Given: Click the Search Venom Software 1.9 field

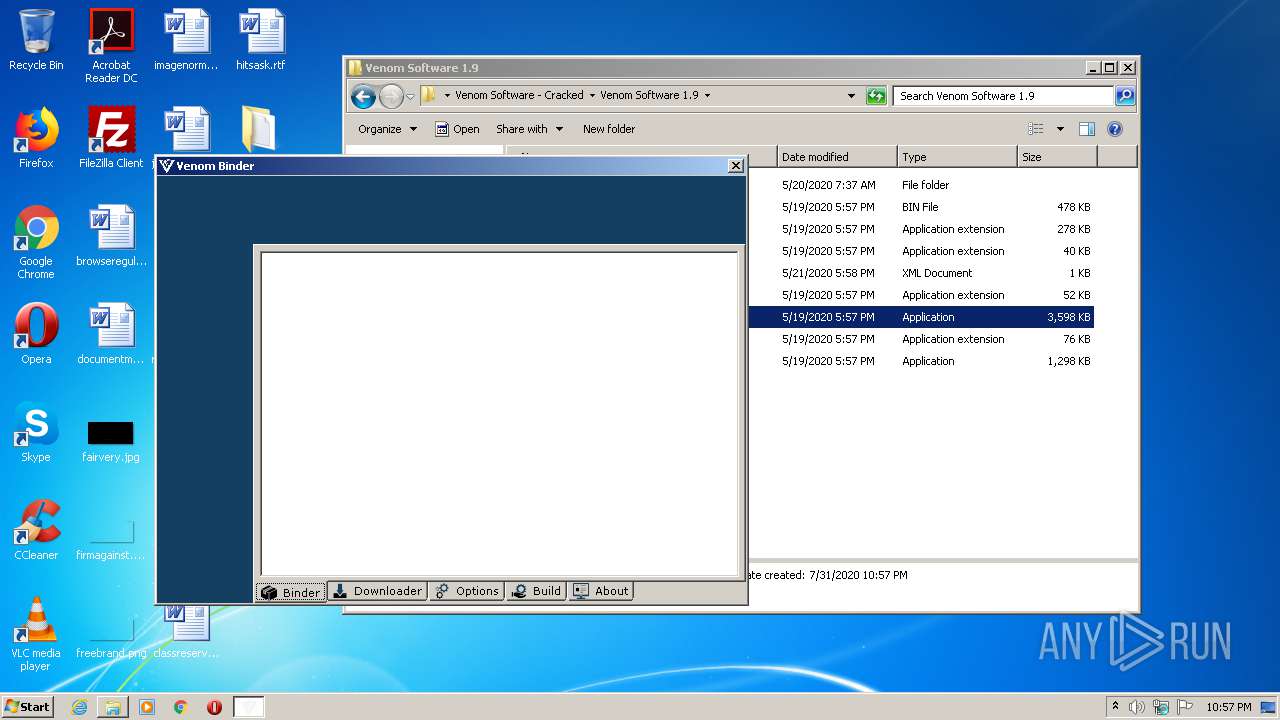Looking at the screenshot, I should click(1003, 96).
